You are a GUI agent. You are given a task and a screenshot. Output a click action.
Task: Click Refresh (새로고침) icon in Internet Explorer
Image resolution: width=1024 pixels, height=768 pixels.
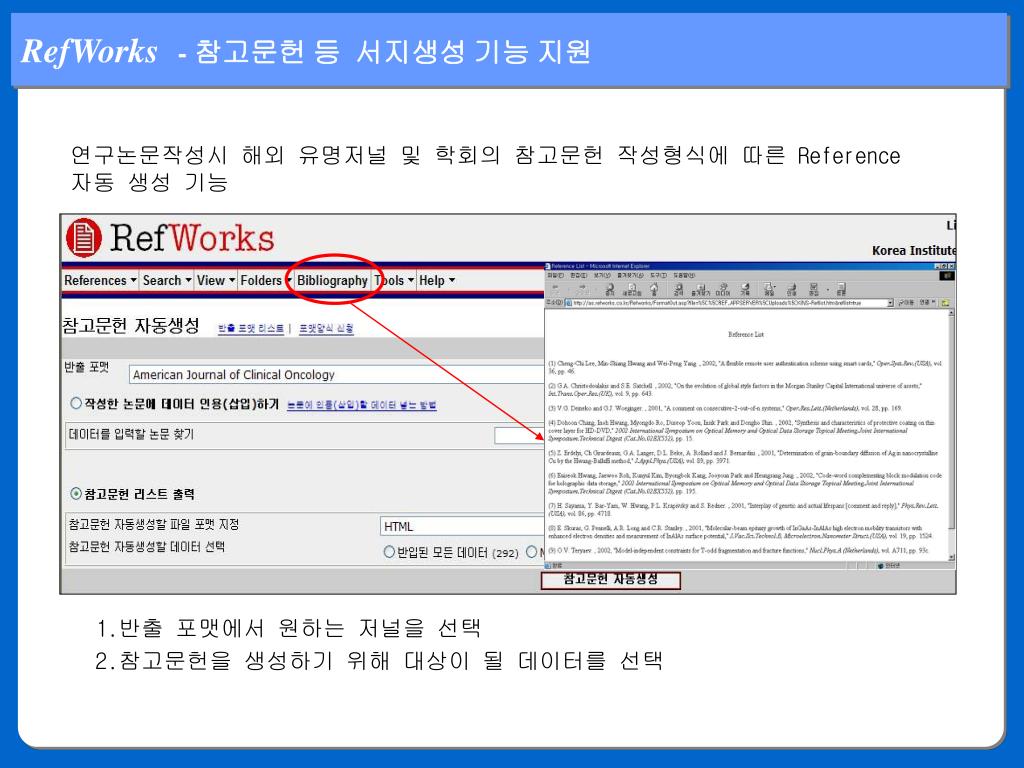tap(632, 289)
